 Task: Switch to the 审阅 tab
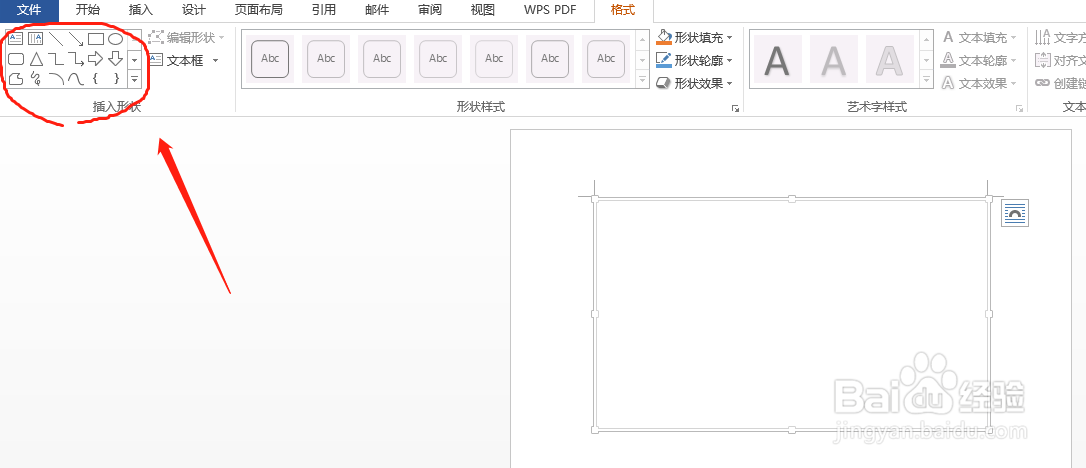pyautogui.click(x=430, y=10)
